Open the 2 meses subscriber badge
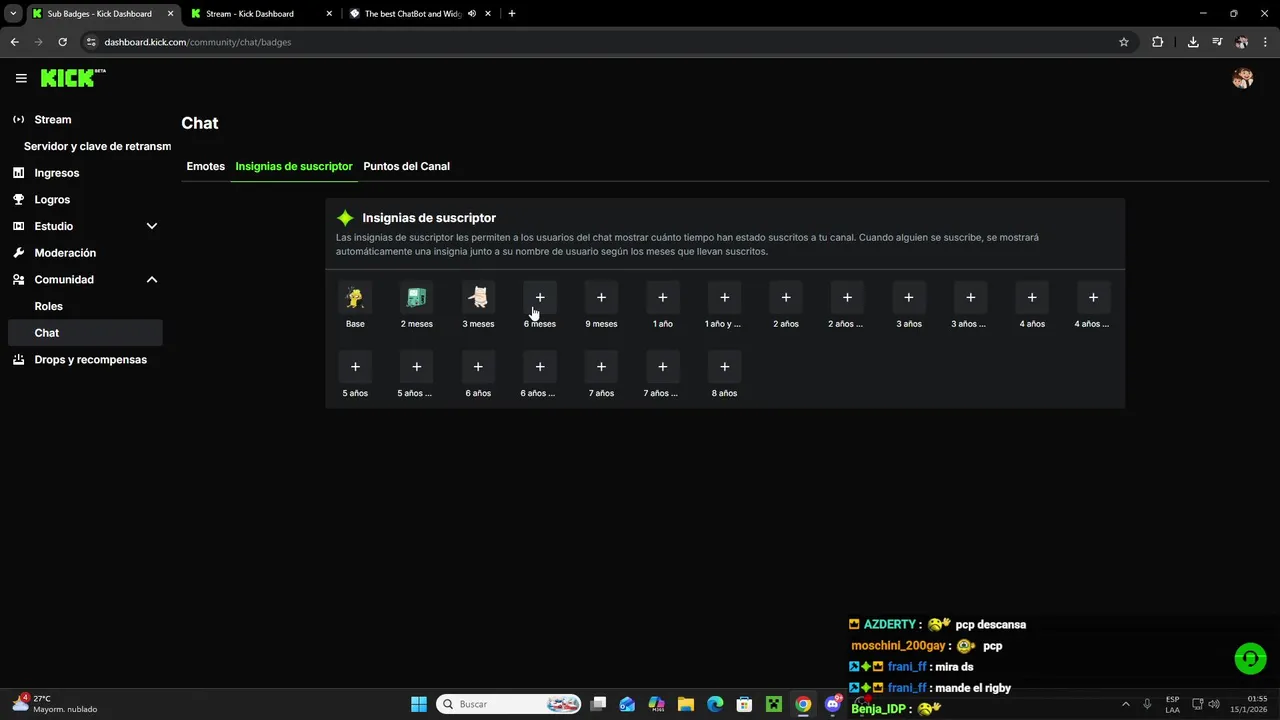The height and width of the screenshot is (720, 1280). 417,297
